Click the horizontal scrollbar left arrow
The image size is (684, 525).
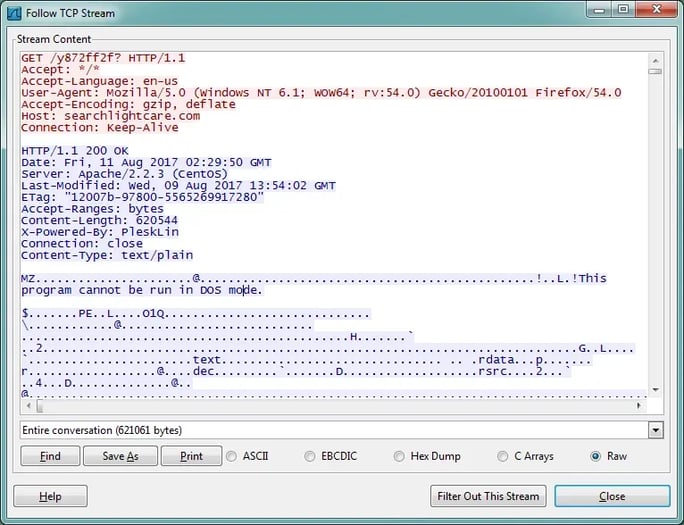pos(27,406)
